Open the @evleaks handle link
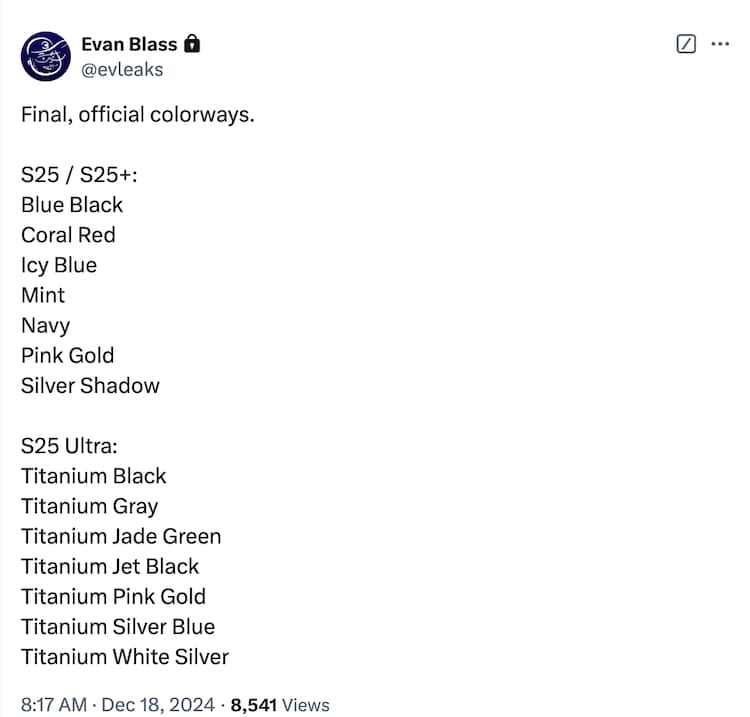The image size is (750, 717). [x=122, y=69]
